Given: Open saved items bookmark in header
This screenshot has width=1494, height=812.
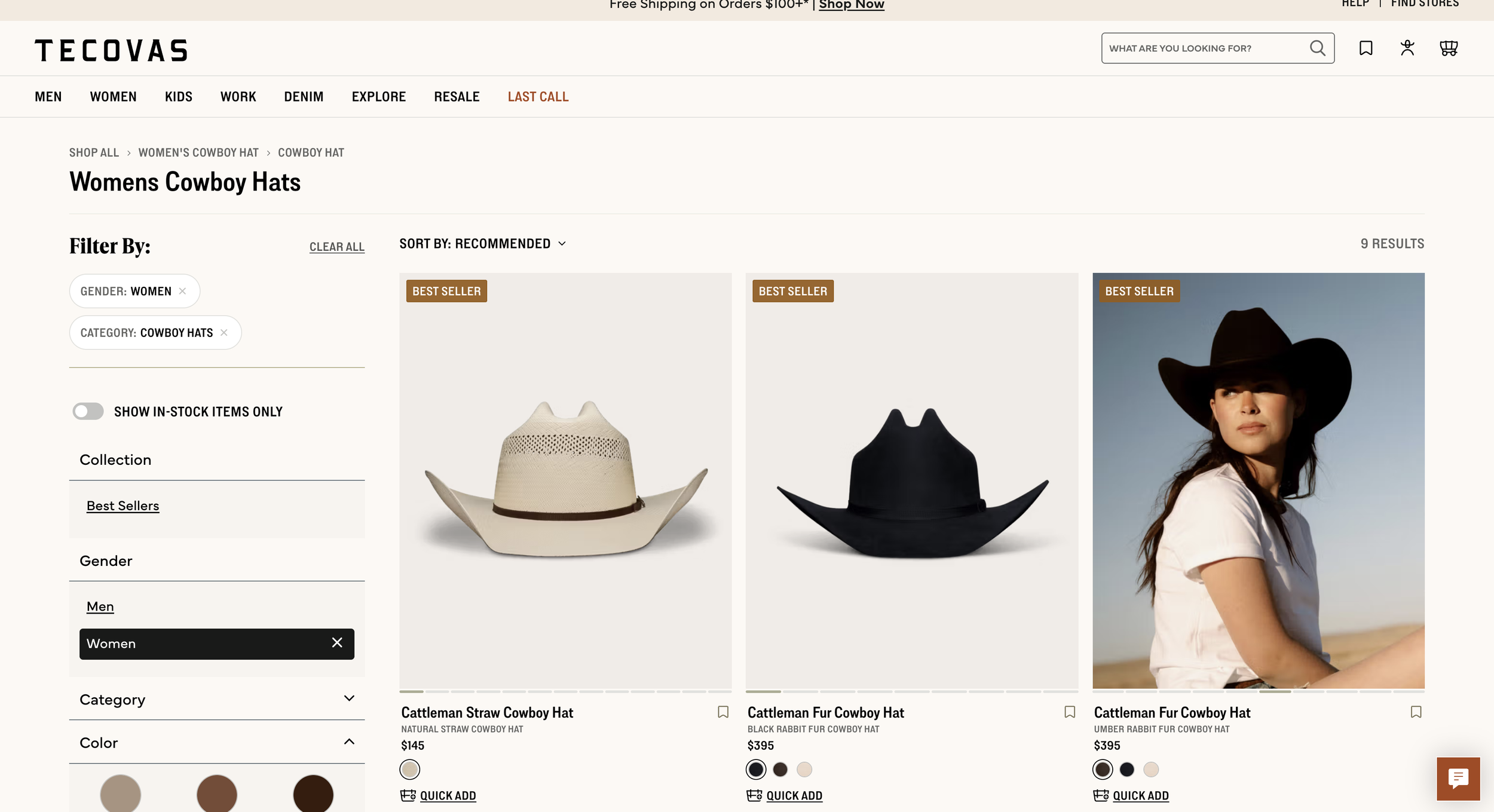Looking at the screenshot, I should point(1366,48).
